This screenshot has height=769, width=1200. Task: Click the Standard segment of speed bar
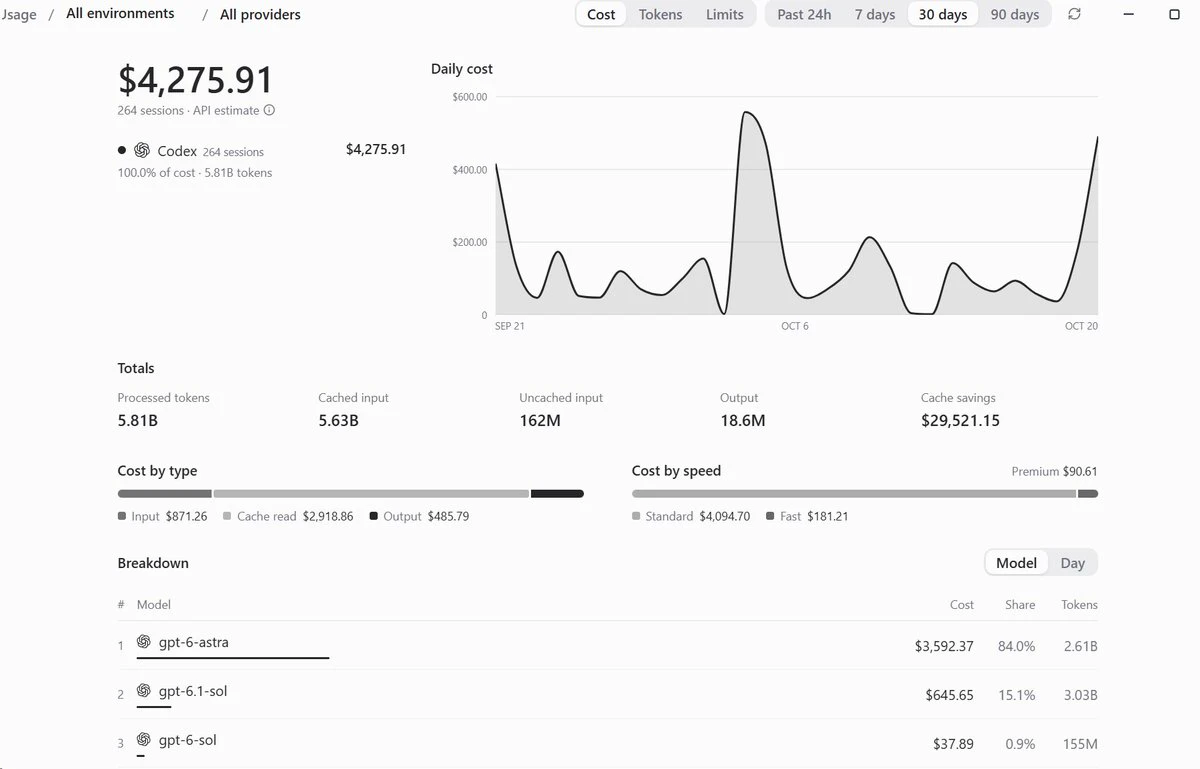tap(854, 493)
